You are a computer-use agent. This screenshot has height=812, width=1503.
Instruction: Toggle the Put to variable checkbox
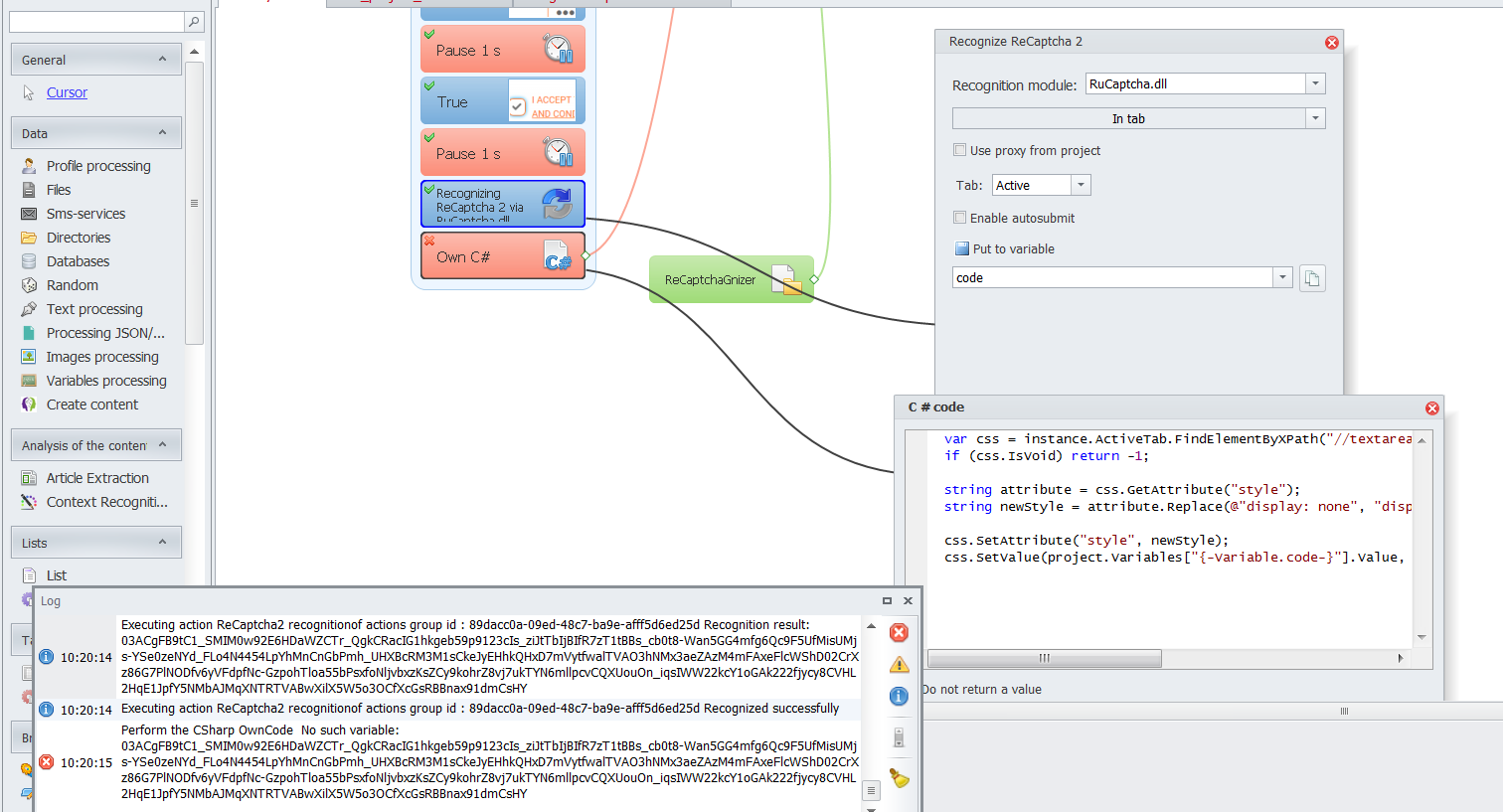(961, 249)
